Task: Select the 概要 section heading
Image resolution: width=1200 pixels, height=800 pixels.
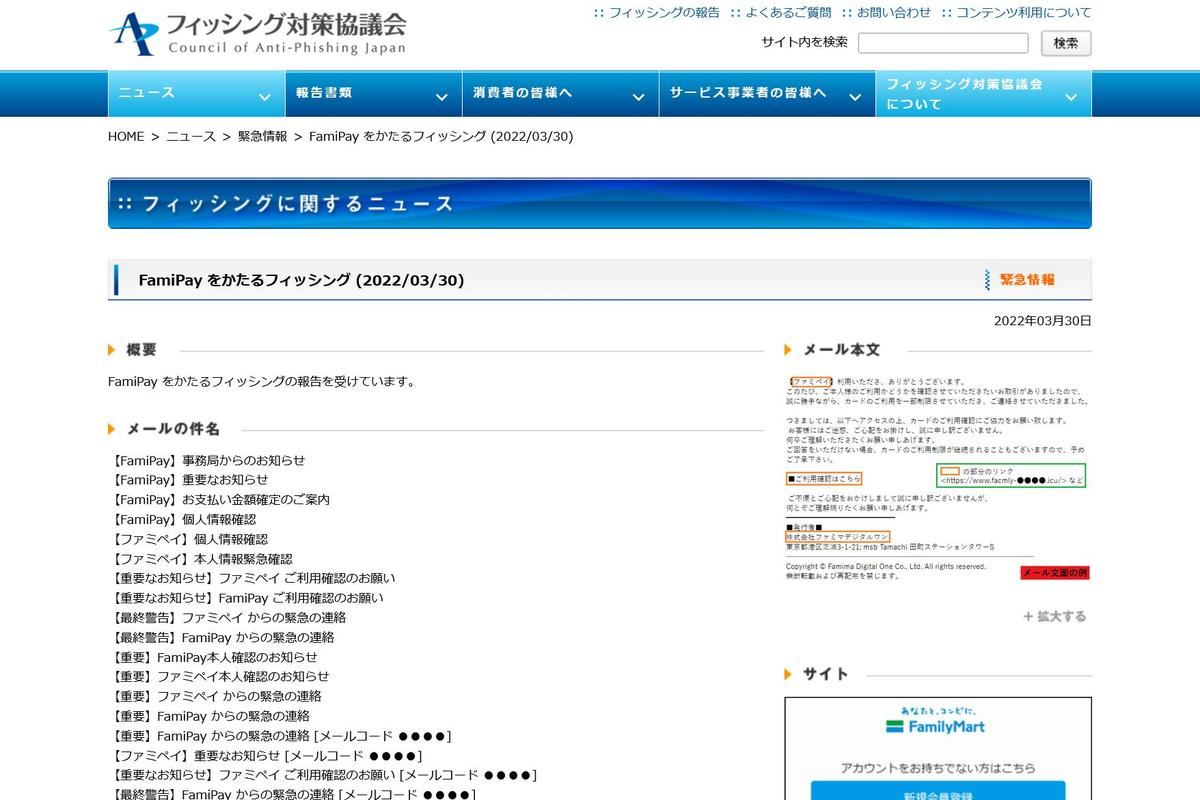Action: [141, 350]
